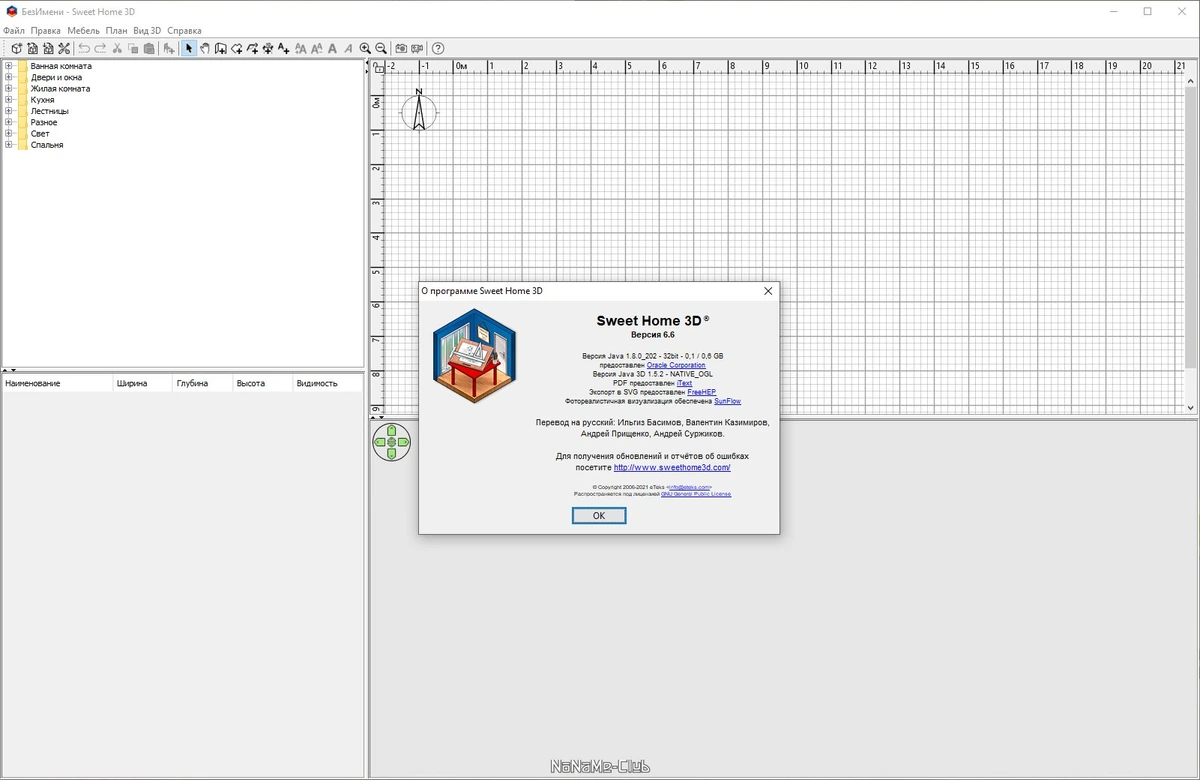Open the Мебель menu
1200x780 pixels.
click(x=84, y=31)
